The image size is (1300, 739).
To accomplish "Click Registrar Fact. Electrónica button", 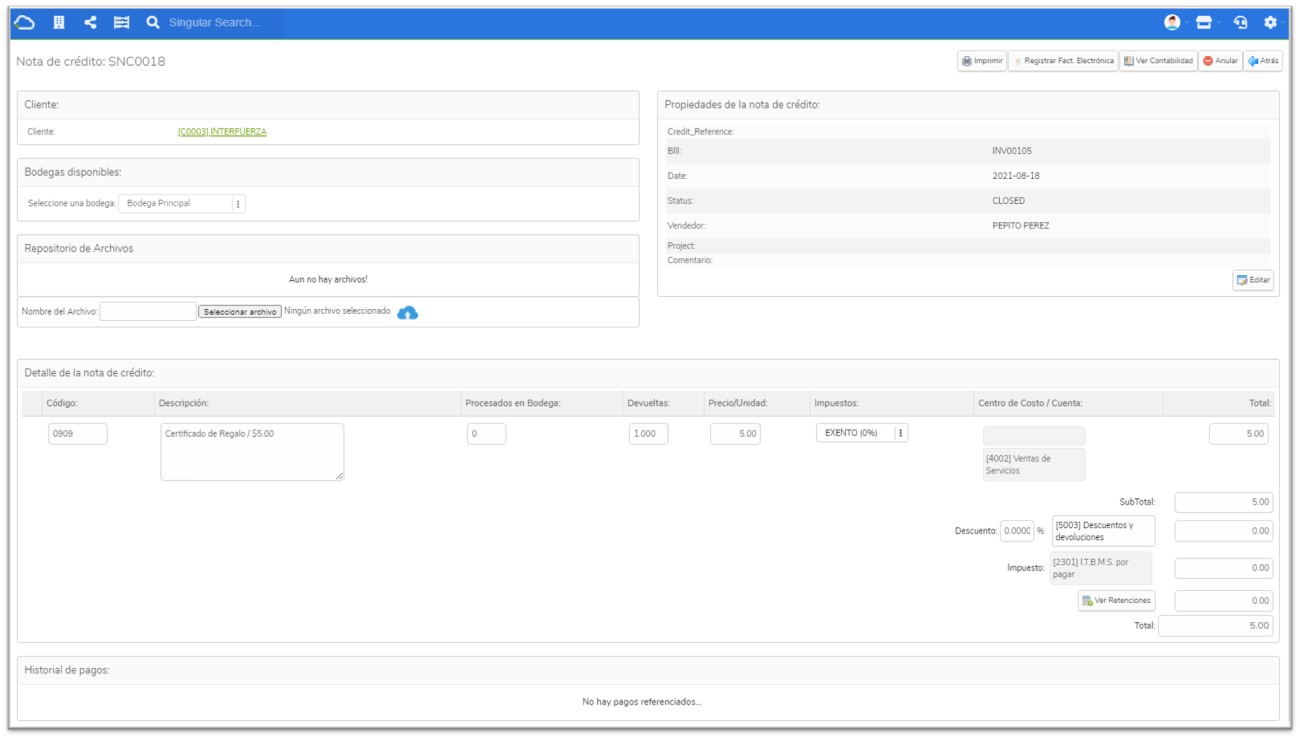I will pos(1063,61).
